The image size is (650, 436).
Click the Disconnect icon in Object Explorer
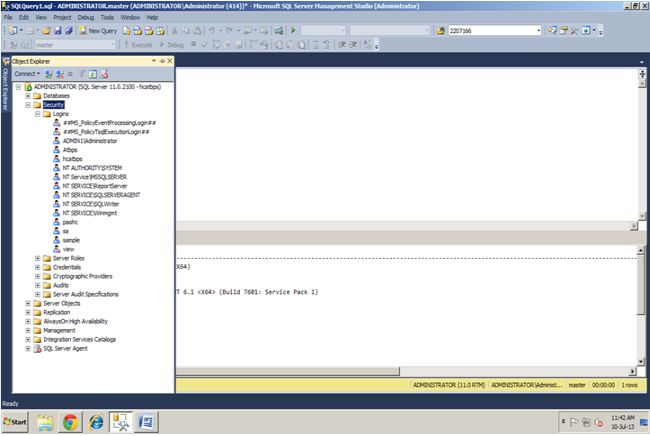point(60,74)
